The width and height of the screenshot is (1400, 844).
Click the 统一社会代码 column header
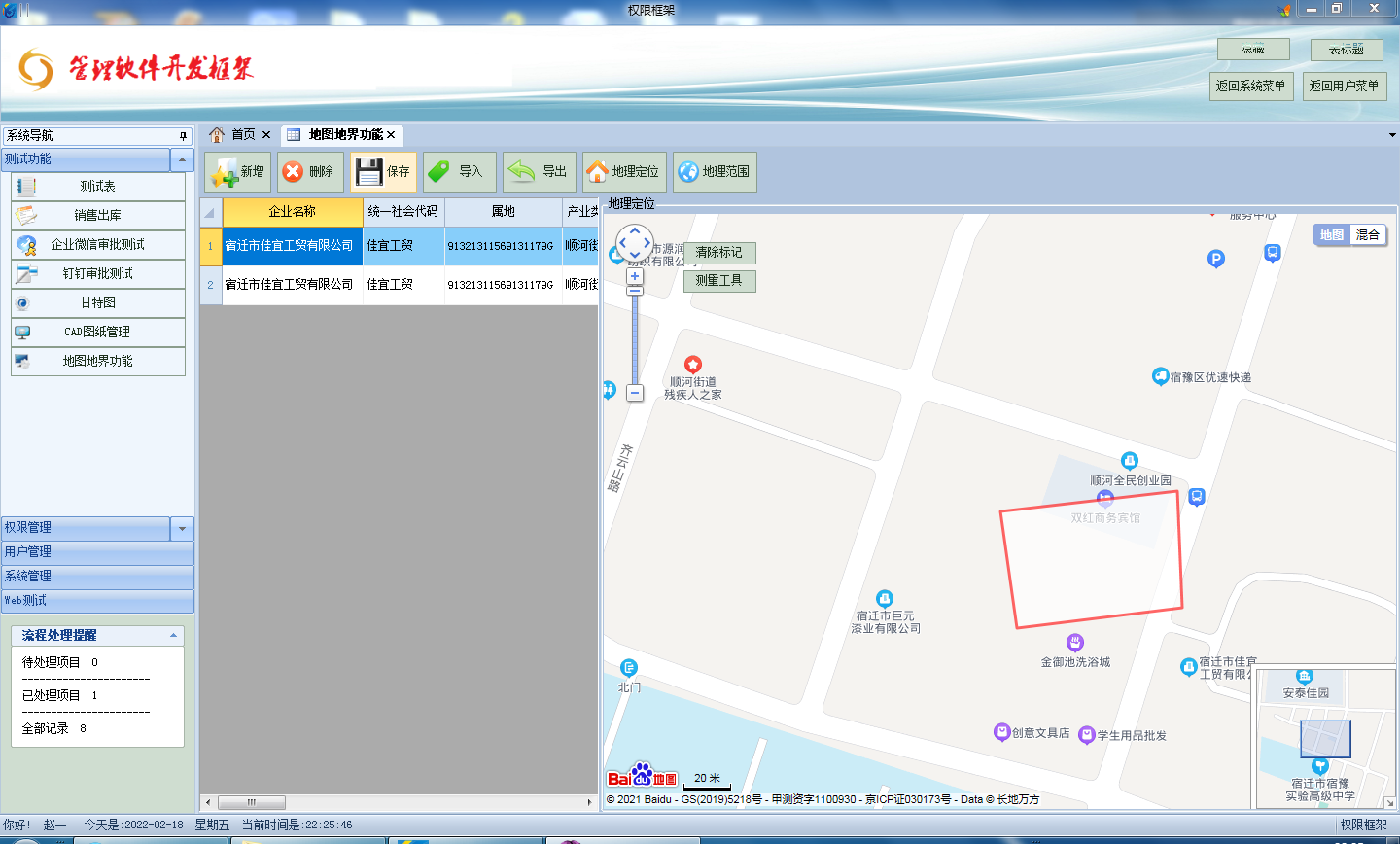pyautogui.click(x=403, y=212)
